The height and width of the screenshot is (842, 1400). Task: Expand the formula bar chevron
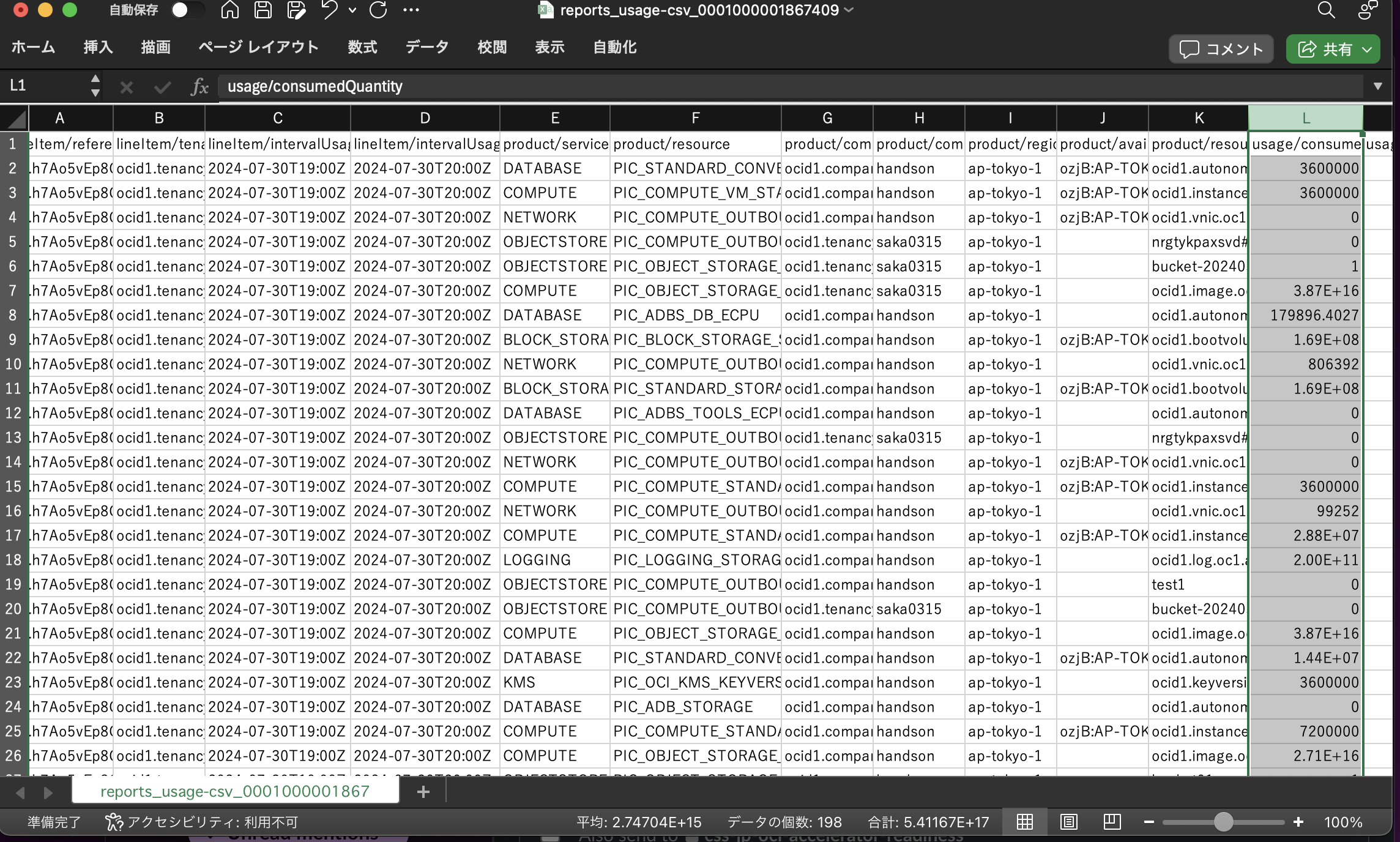coord(1377,86)
